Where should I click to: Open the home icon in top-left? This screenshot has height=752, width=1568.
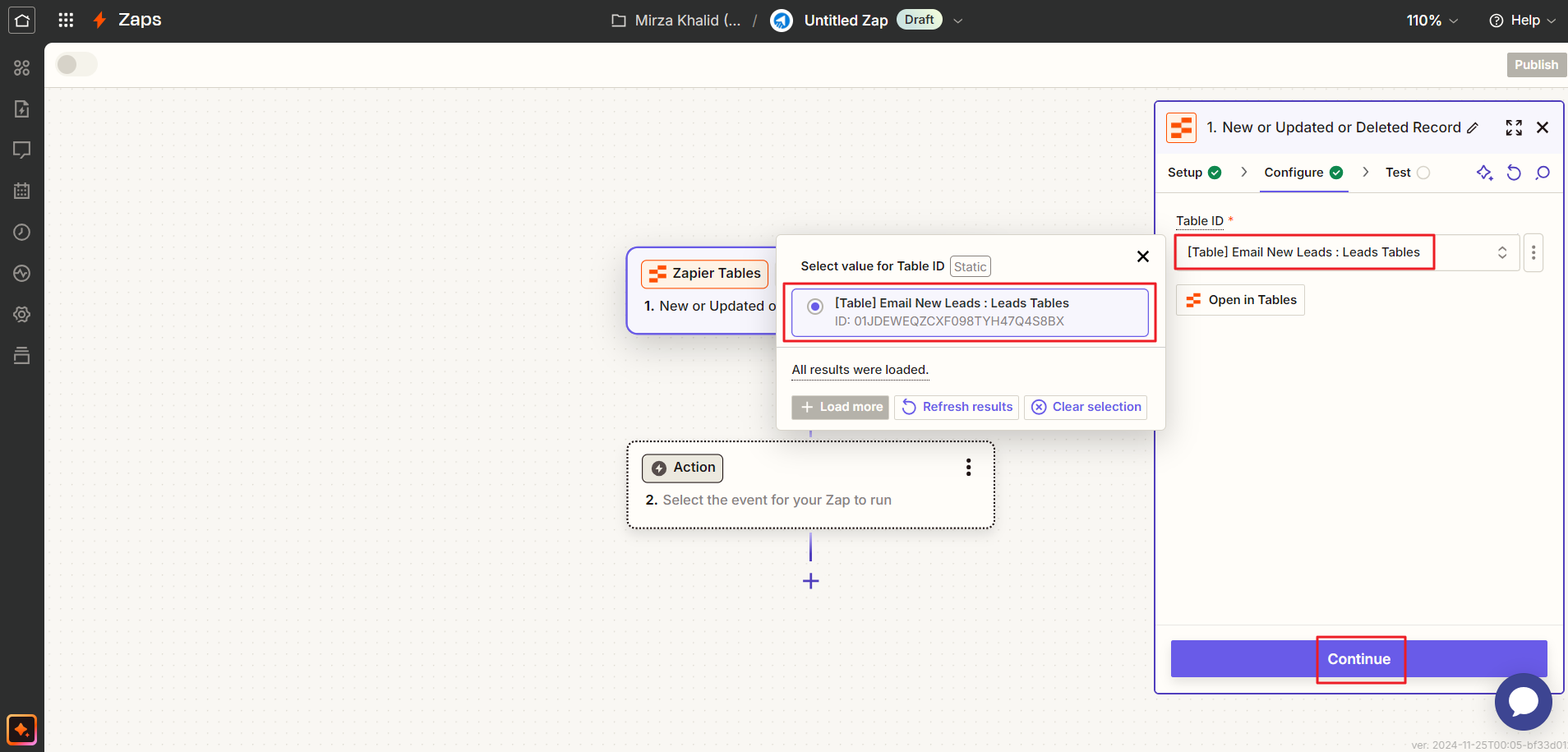(x=22, y=21)
